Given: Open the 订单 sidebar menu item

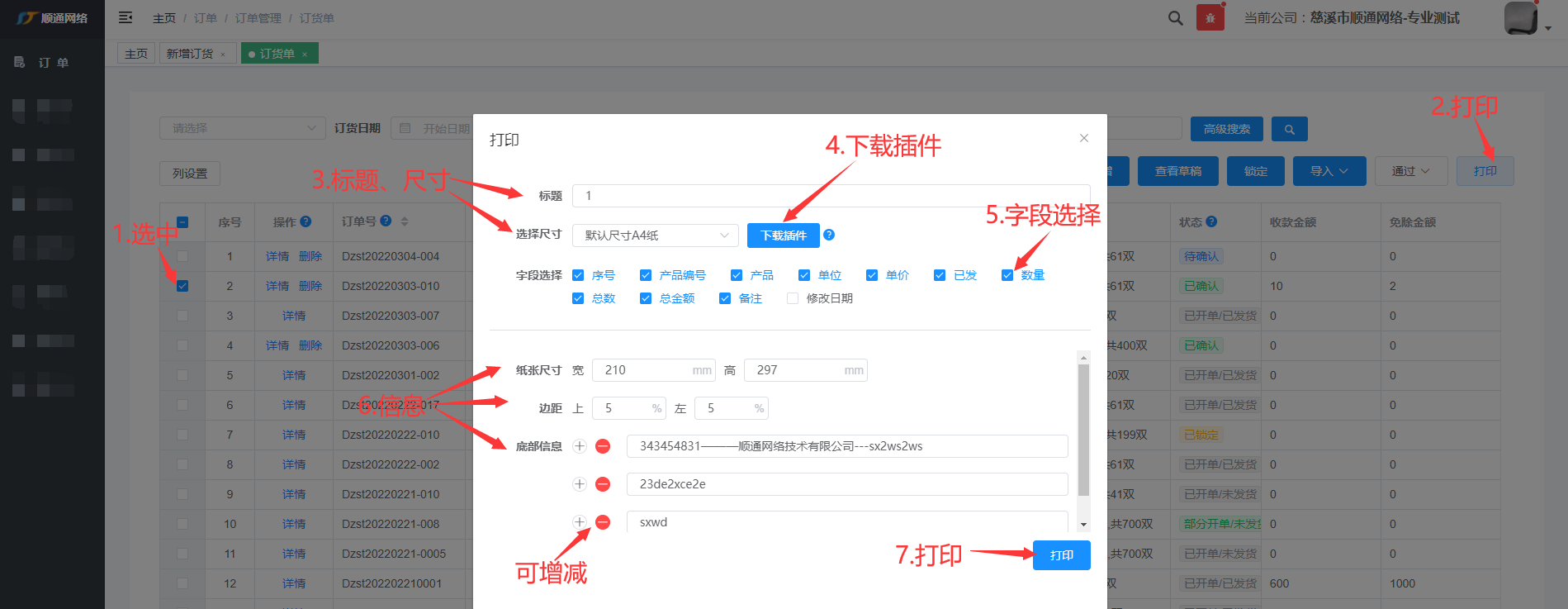Looking at the screenshot, I should (53, 63).
